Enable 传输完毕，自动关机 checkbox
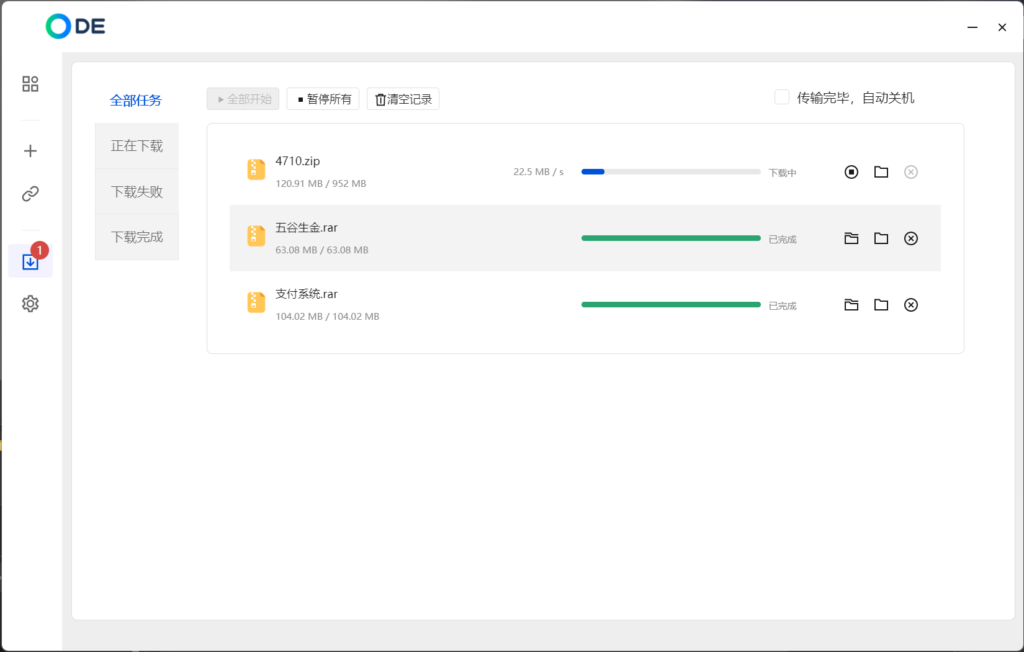 [x=782, y=97]
